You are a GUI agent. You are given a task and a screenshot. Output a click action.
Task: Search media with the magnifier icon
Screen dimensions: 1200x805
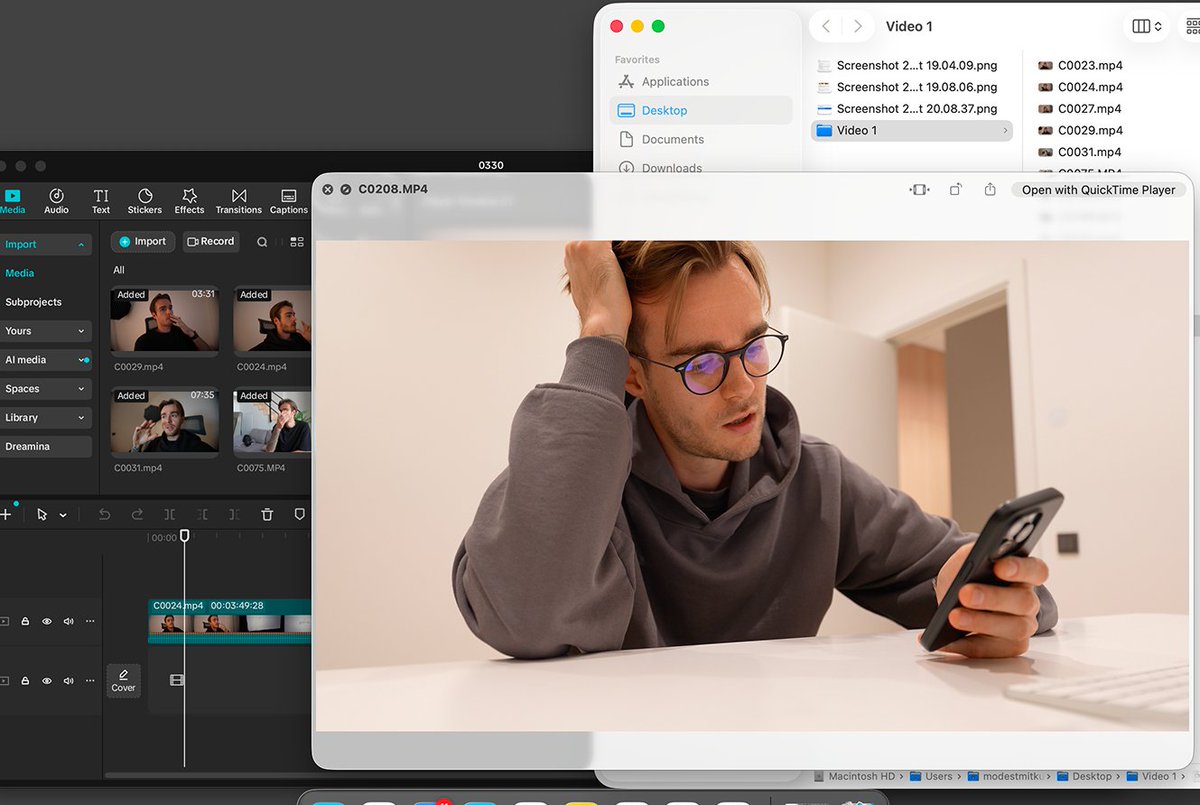pyautogui.click(x=262, y=242)
